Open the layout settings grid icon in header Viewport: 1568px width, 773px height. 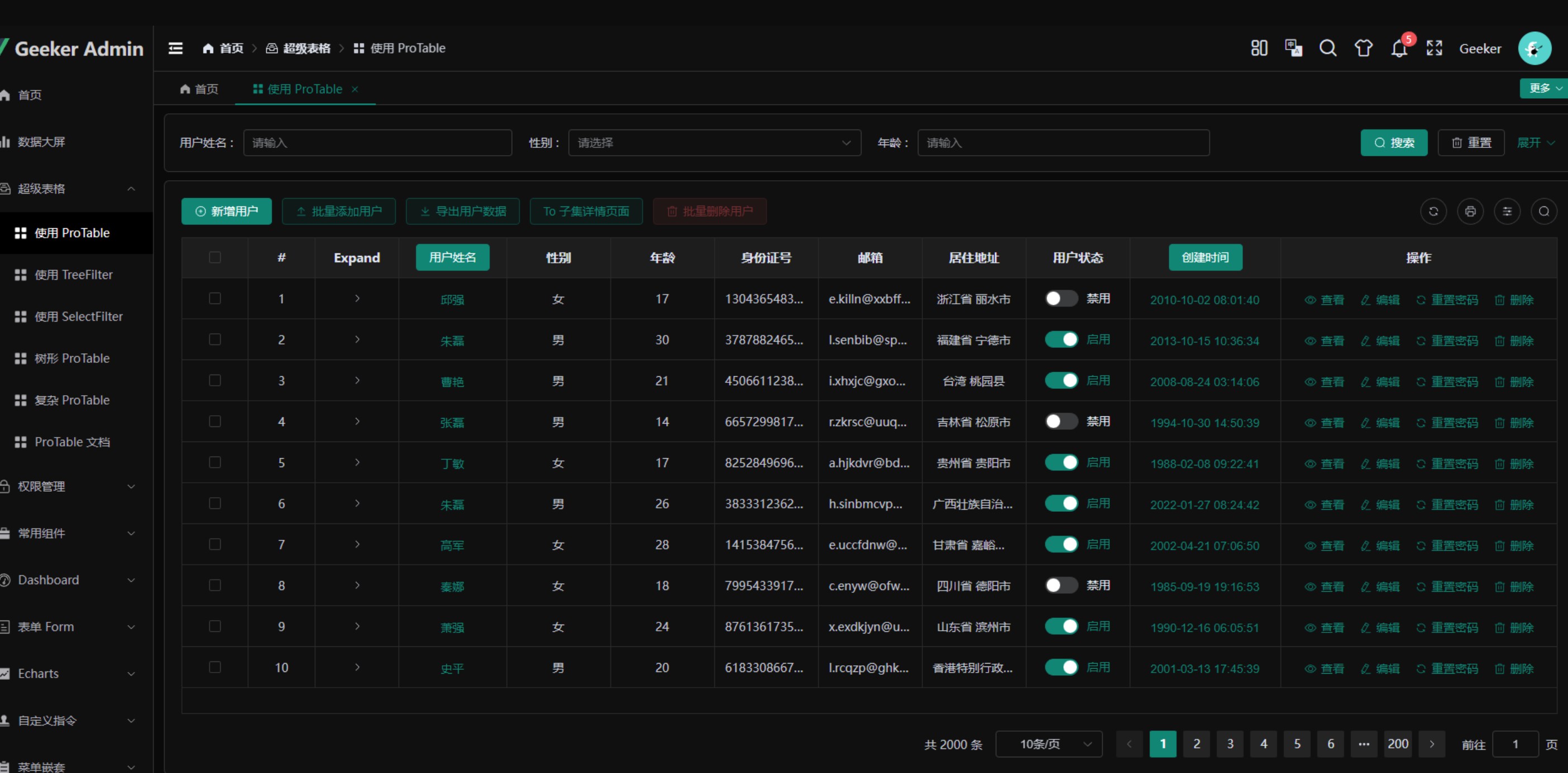1259,48
